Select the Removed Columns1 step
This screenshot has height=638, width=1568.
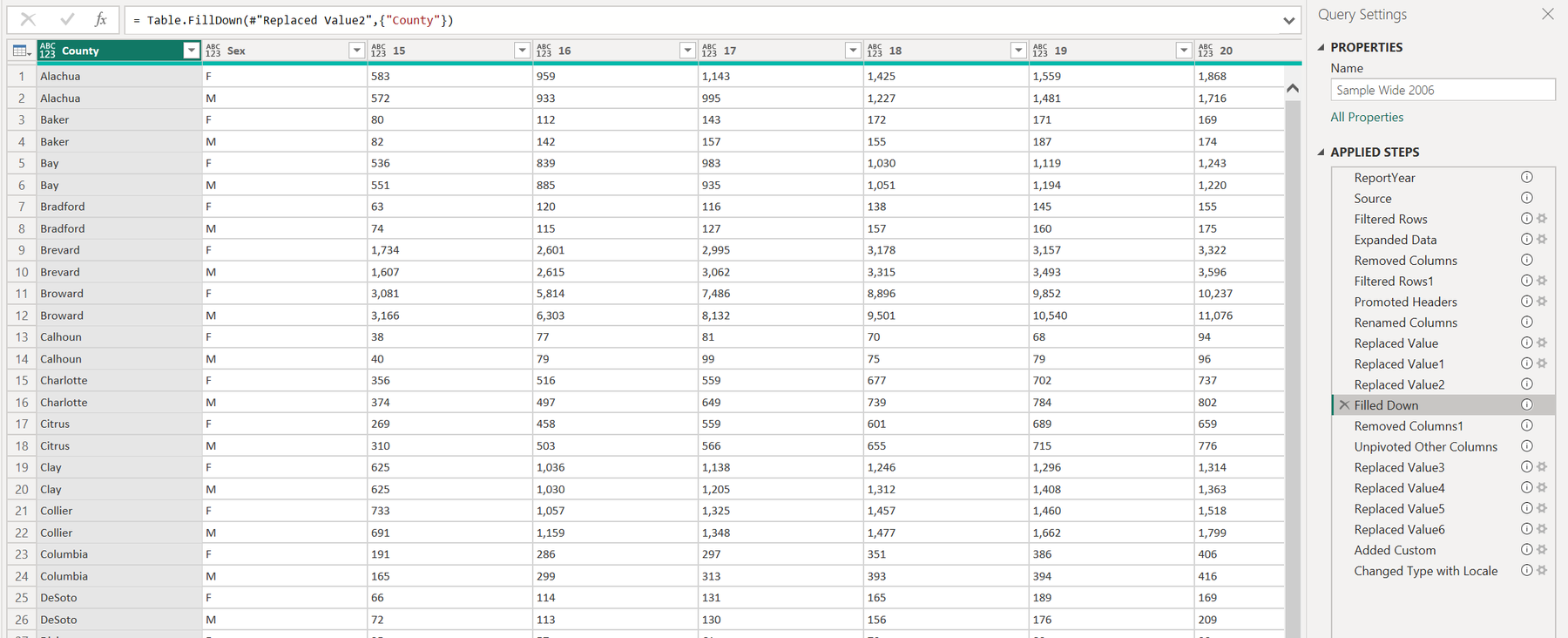click(1408, 426)
